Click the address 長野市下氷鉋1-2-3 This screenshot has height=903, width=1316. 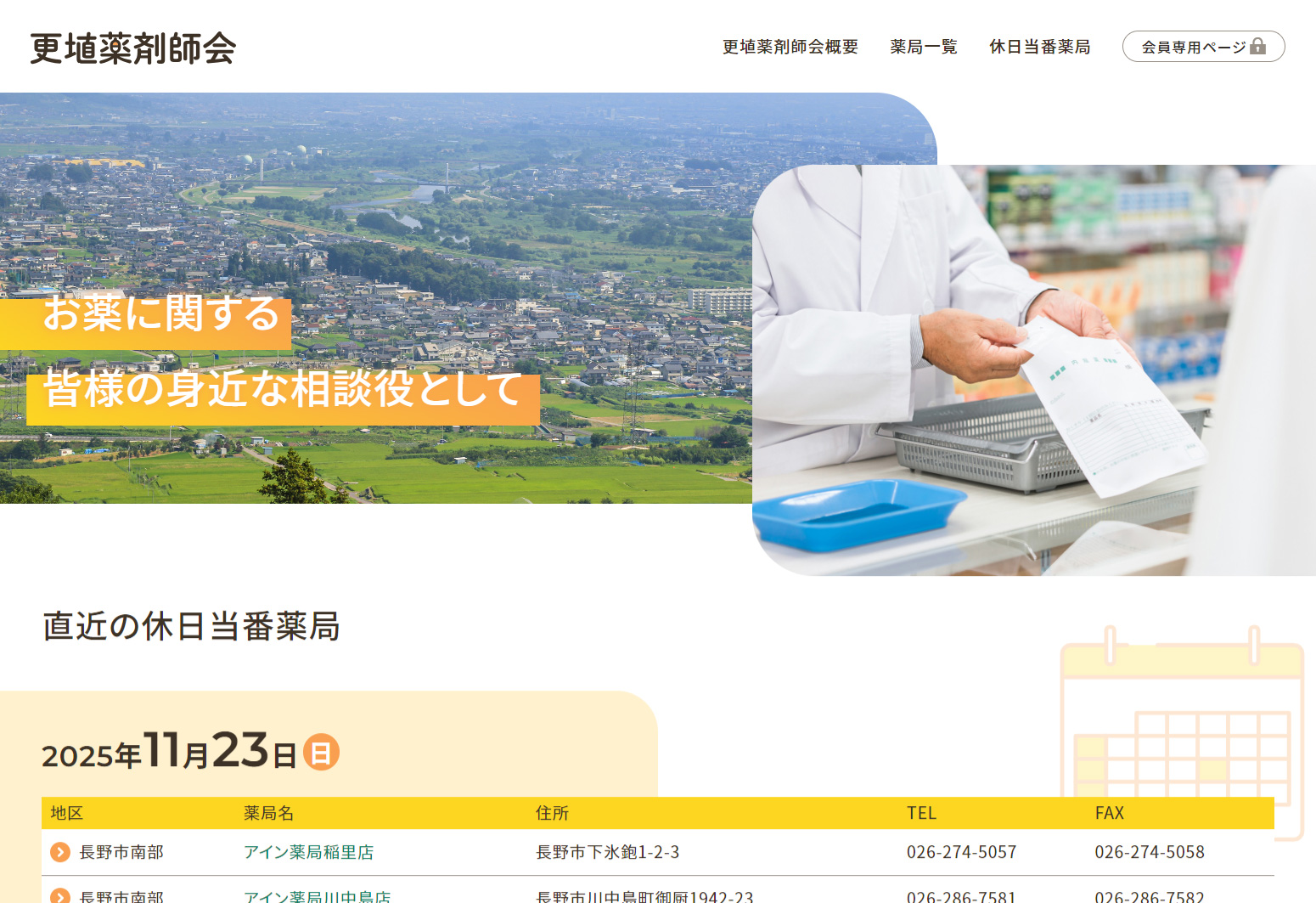coord(607,852)
